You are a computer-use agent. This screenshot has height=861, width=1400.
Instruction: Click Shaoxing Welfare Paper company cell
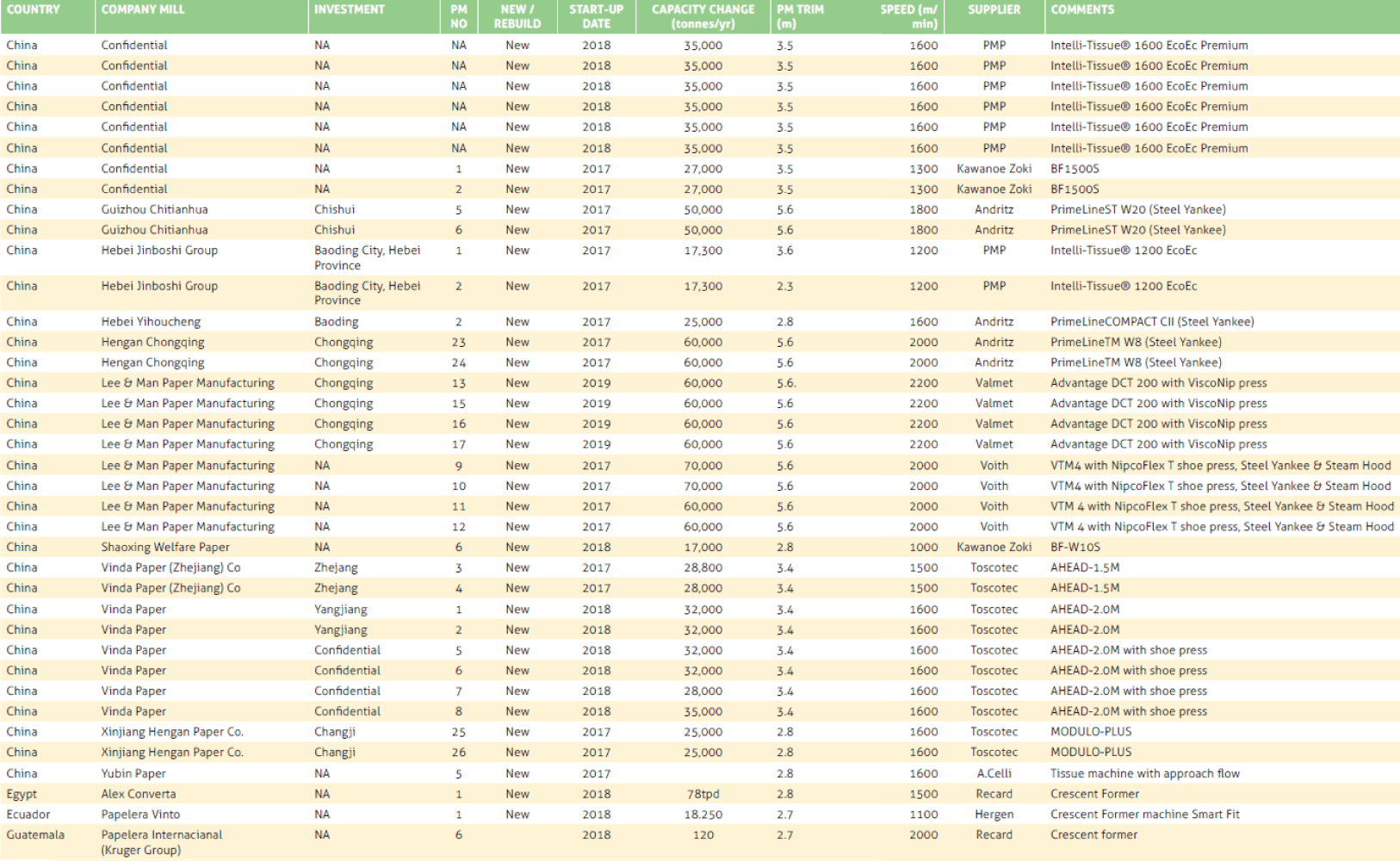tap(165, 548)
